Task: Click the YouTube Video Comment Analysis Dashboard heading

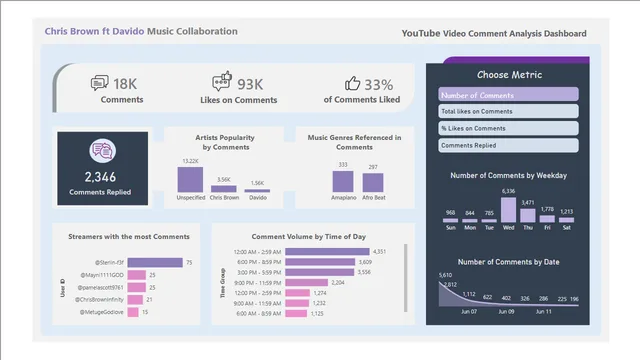Action: click(x=494, y=33)
